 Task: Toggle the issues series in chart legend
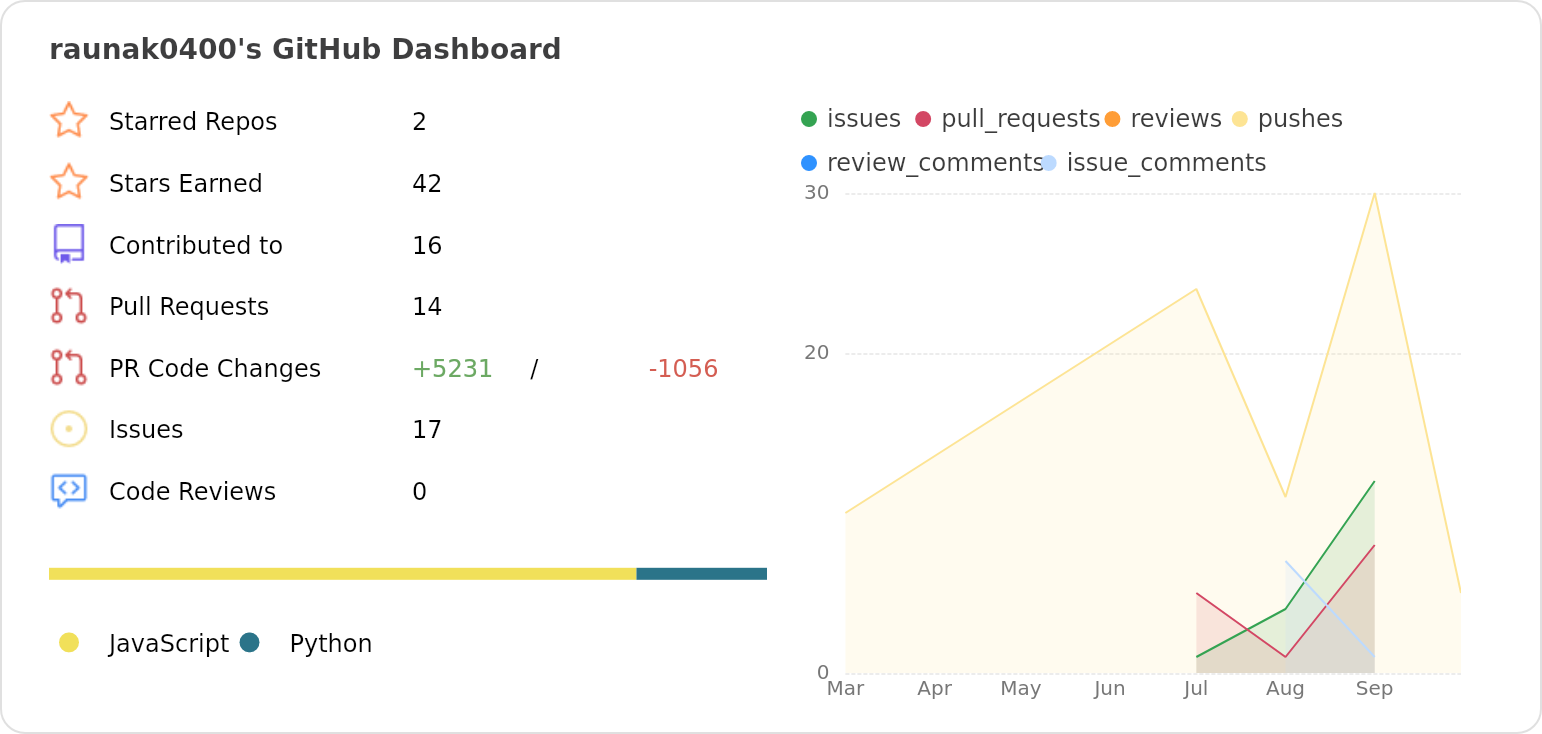[x=851, y=119]
